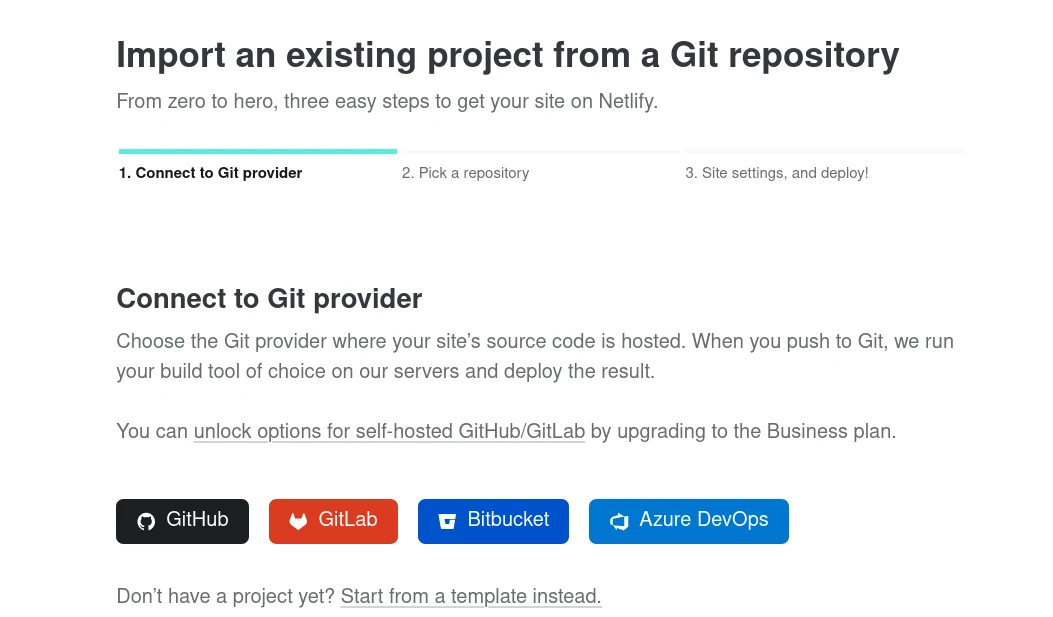Click the Choose the Git provider description paragraph
Screen dimensions: 1053x617
coord(534,356)
